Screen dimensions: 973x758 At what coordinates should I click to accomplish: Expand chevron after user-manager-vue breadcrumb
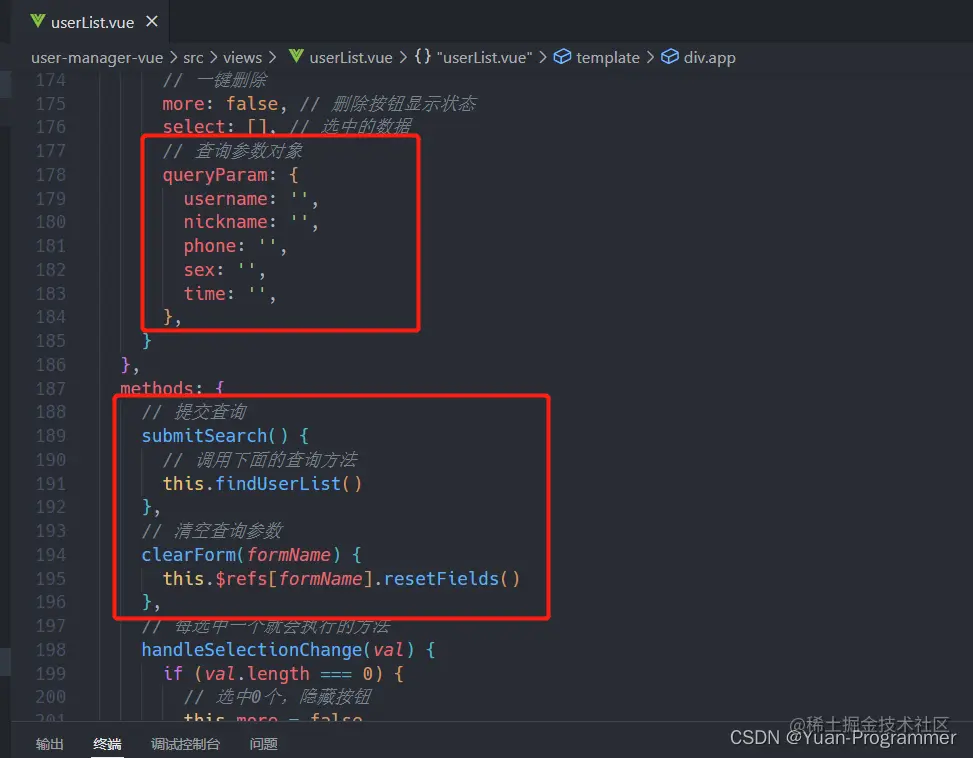(x=173, y=58)
